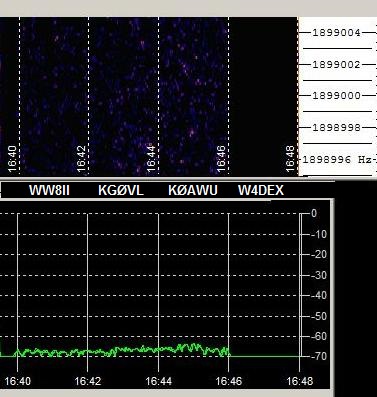
Task: Click the 16:42 graph time axis label
Action: pos(88,381)
